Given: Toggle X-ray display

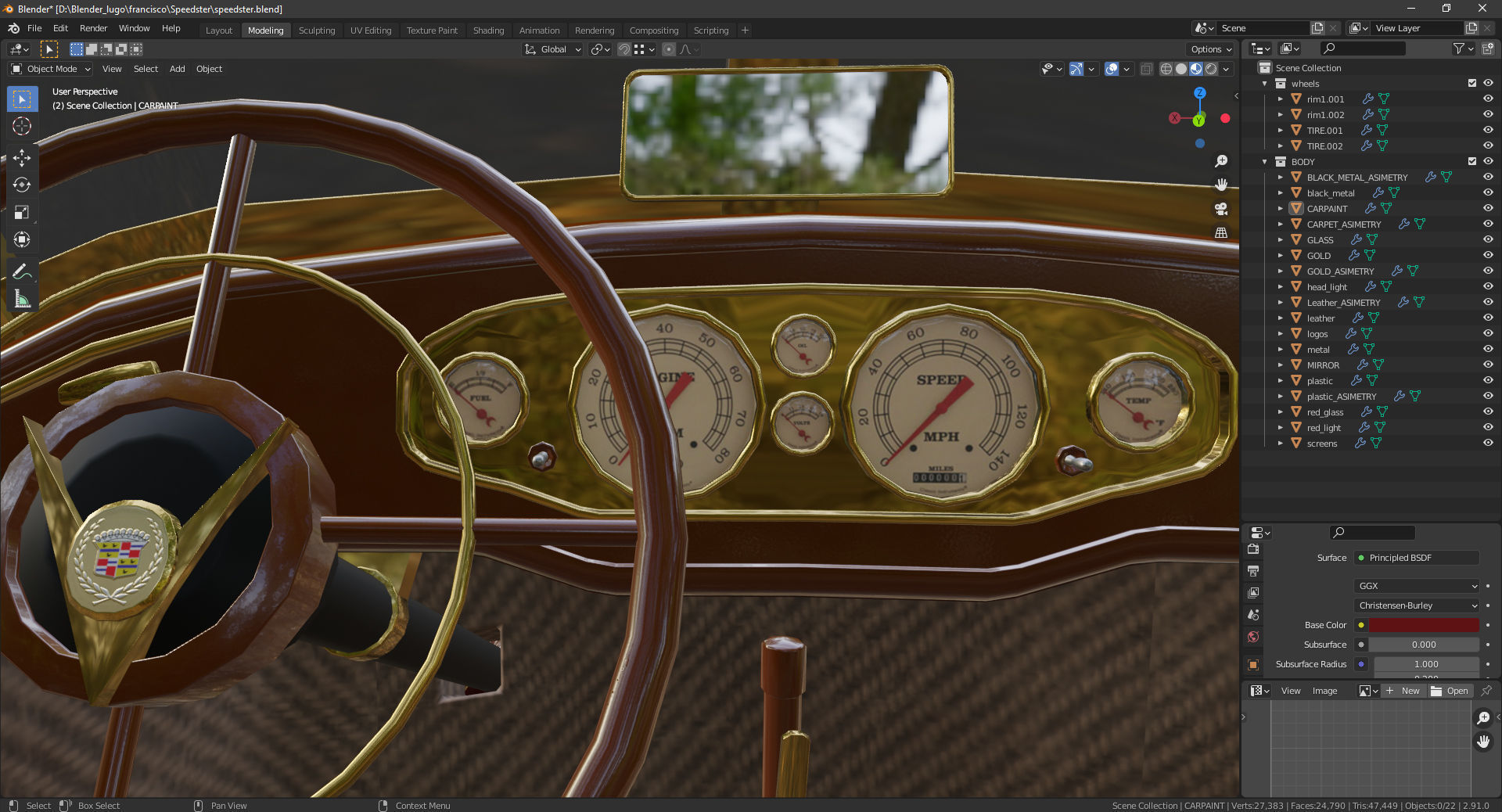Looking at the screenshot, I should tap(1146, 69).
